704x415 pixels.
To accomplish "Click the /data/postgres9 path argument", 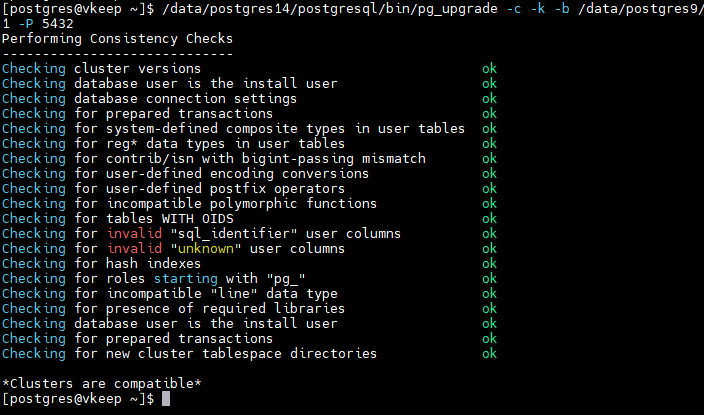I will (x=641, y=9).
